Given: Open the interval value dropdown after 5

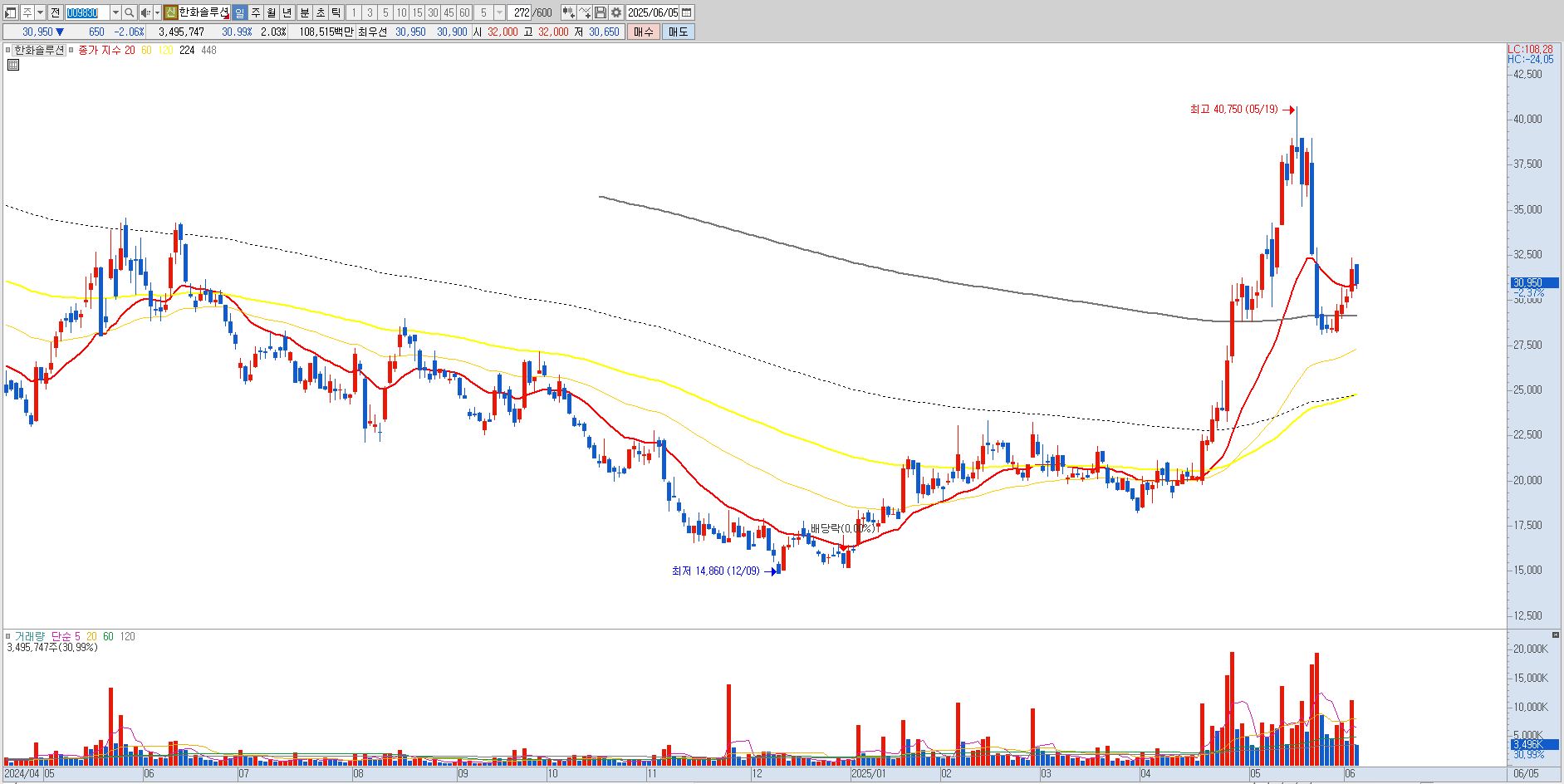Looking at the screenshot, I should pos(499,12).
